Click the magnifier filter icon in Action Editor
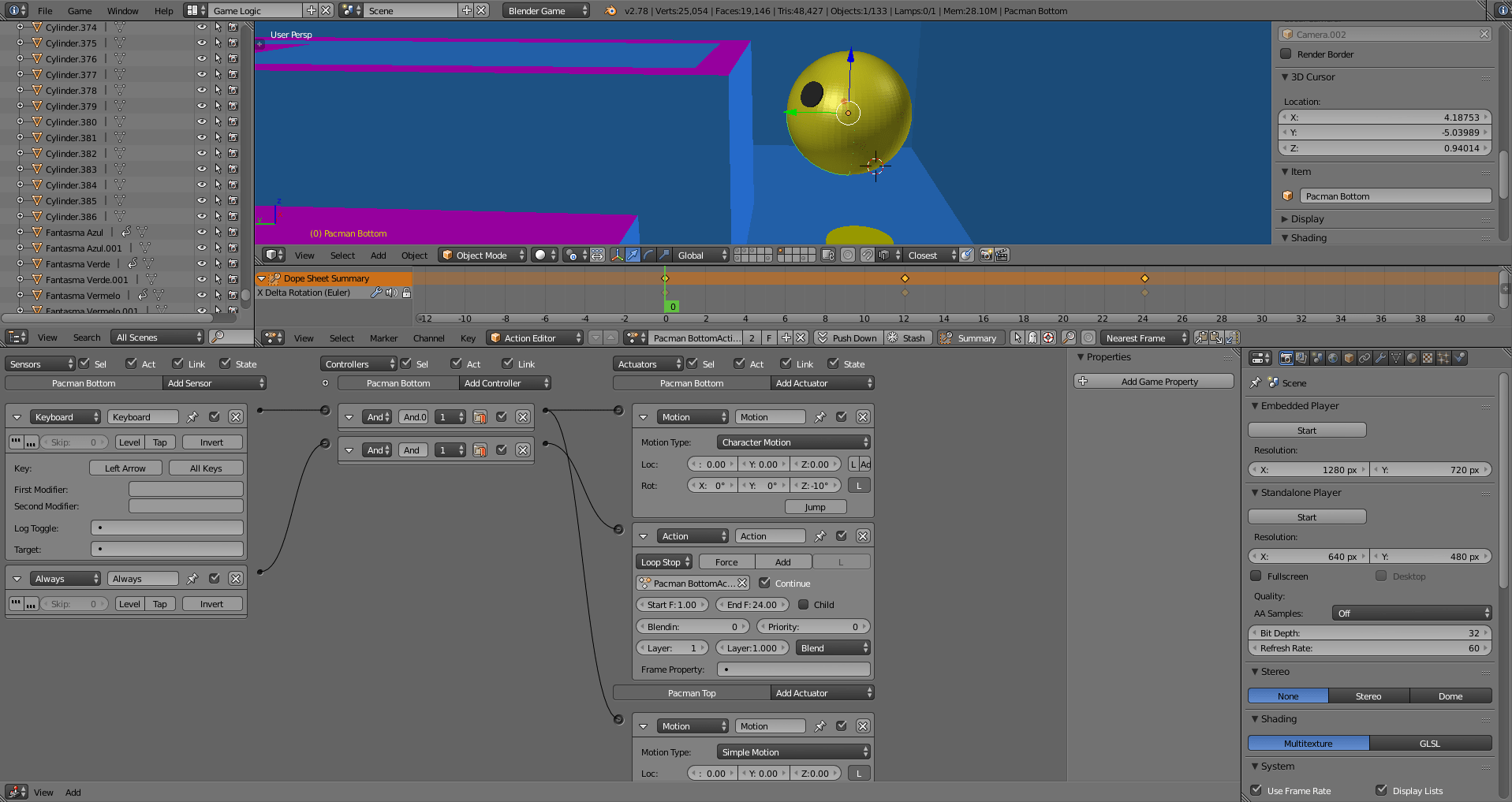 tap(1068, 338)
